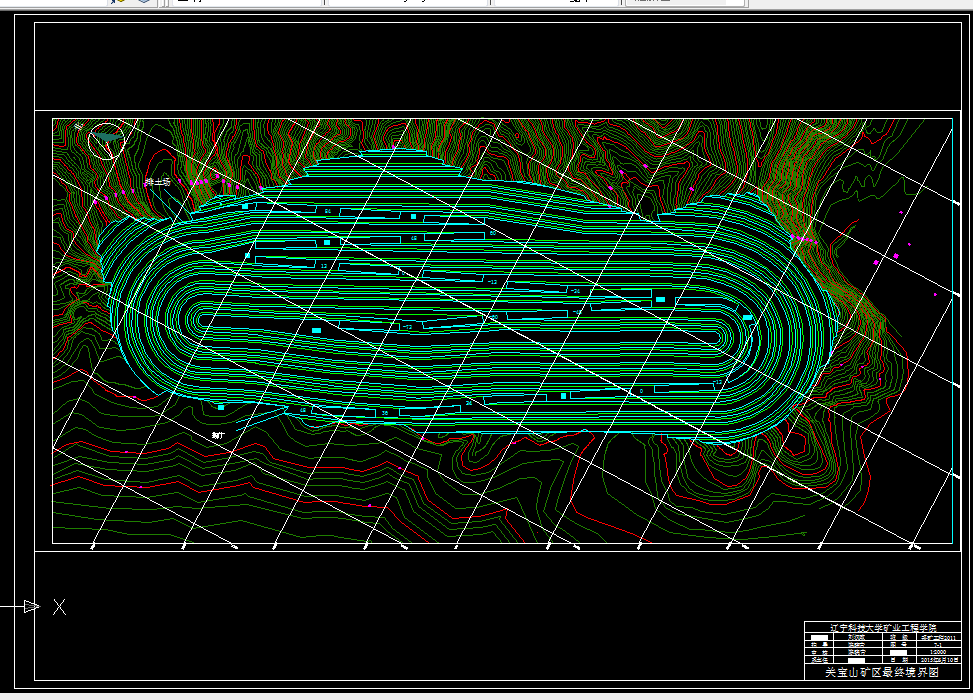The width and height of the screenshot is (973, 700).
Task: Select the bench elevation label 36
Action: [385, 413]
